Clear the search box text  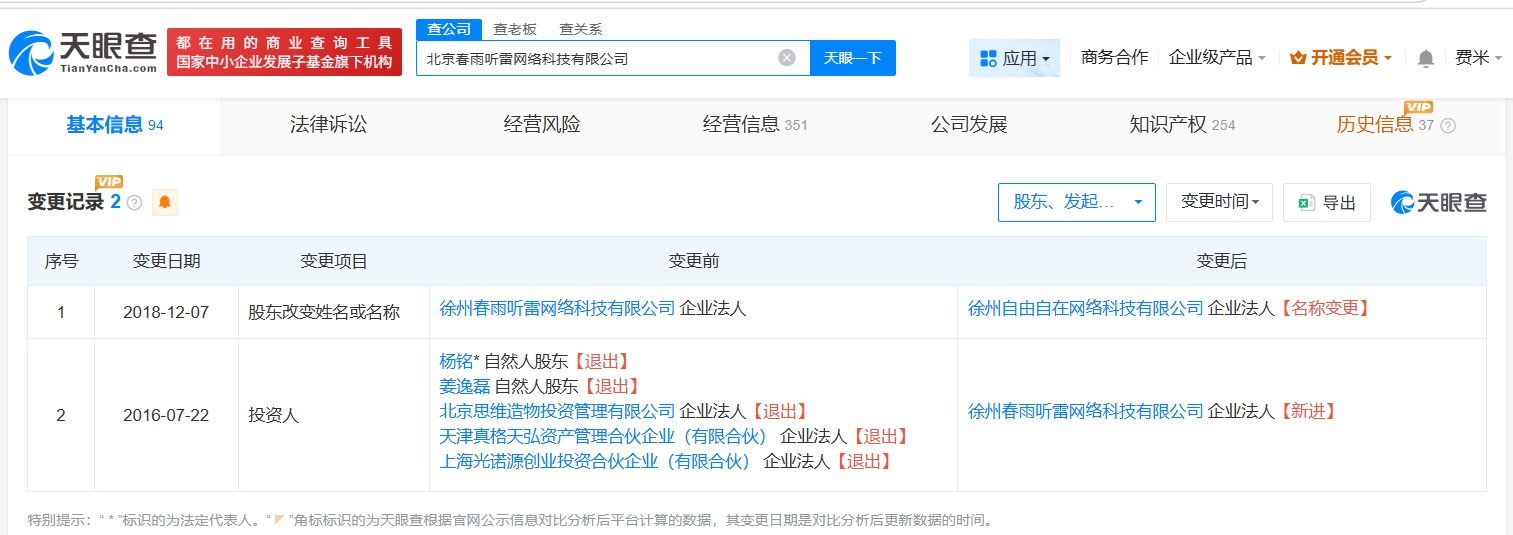pyautogui.click(x=787, y=58)
